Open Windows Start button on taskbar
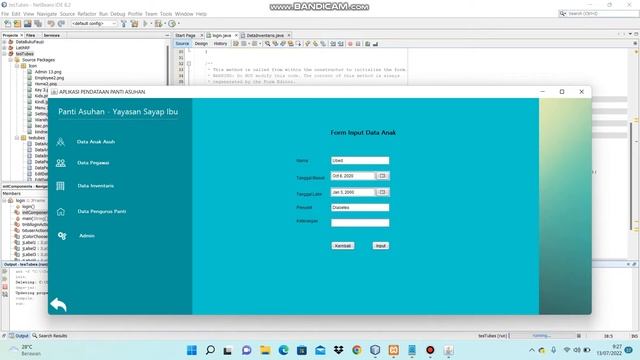This screenshot has height=360, width=640. tap(192, 350)
